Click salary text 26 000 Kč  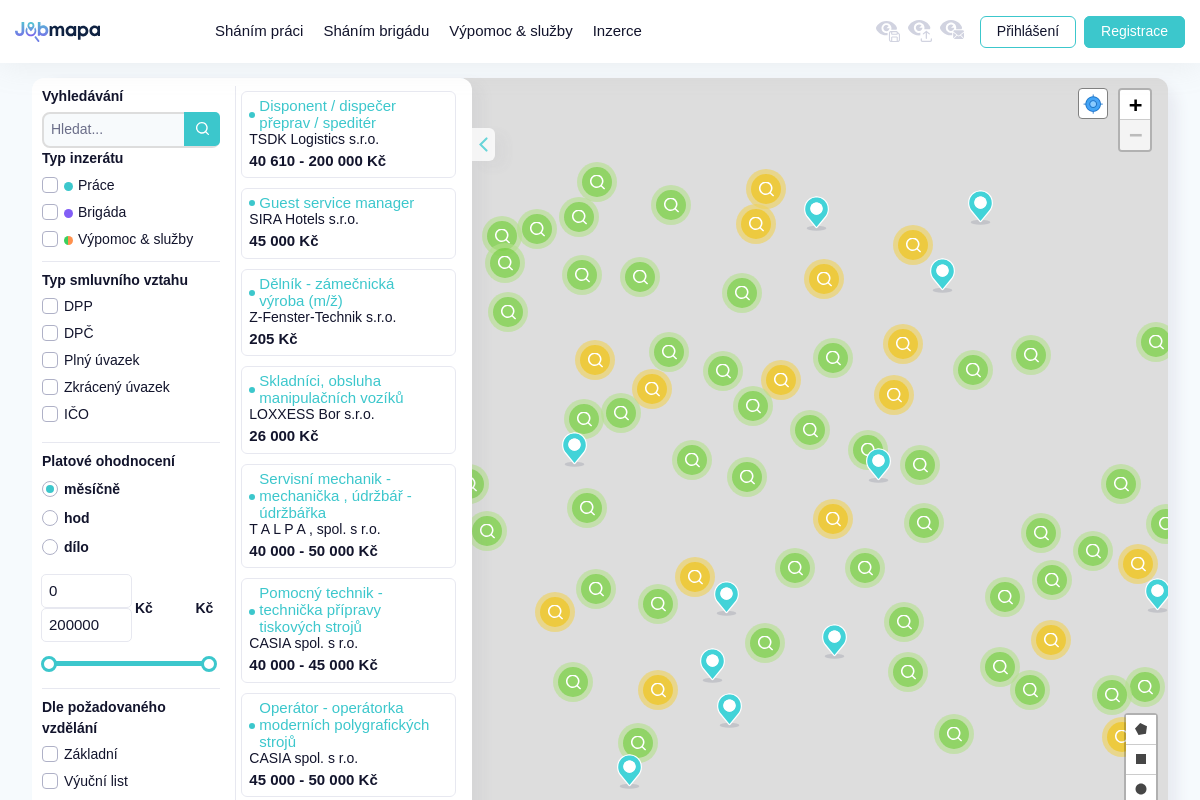click(284, 436)
